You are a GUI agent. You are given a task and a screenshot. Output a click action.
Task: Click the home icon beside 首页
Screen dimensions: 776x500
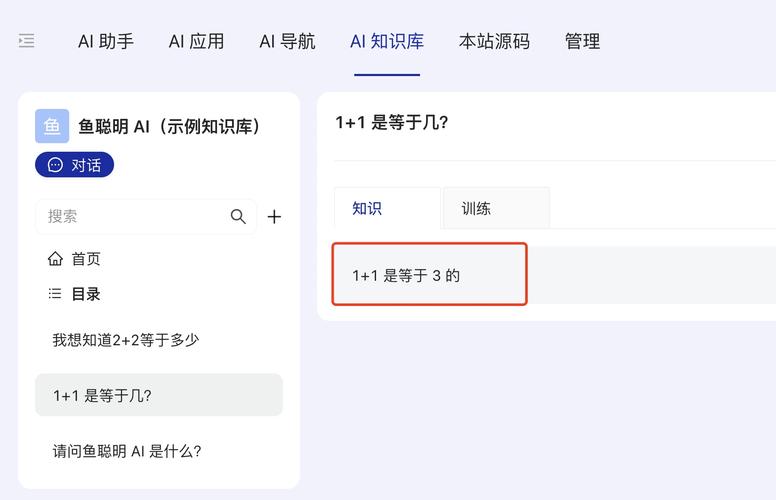[x=55, y=258]
